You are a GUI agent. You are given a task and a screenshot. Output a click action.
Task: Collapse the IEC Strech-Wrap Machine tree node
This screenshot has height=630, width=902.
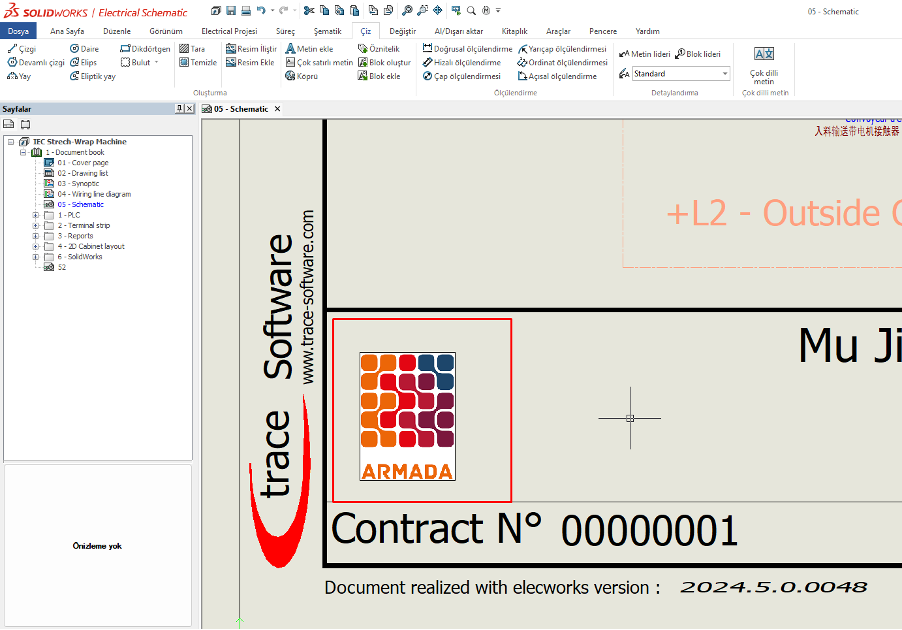point(11,142)
